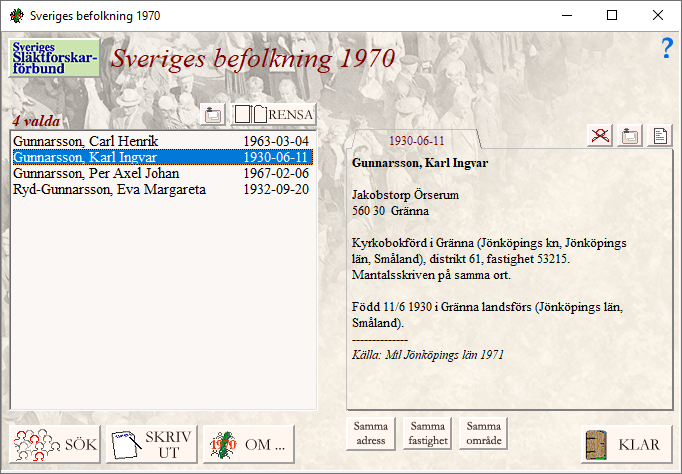Click the Mantalsskriven på samma ort line
This screenshot has width=682, height=474.
pyautogui.click(x=431, y=275)
